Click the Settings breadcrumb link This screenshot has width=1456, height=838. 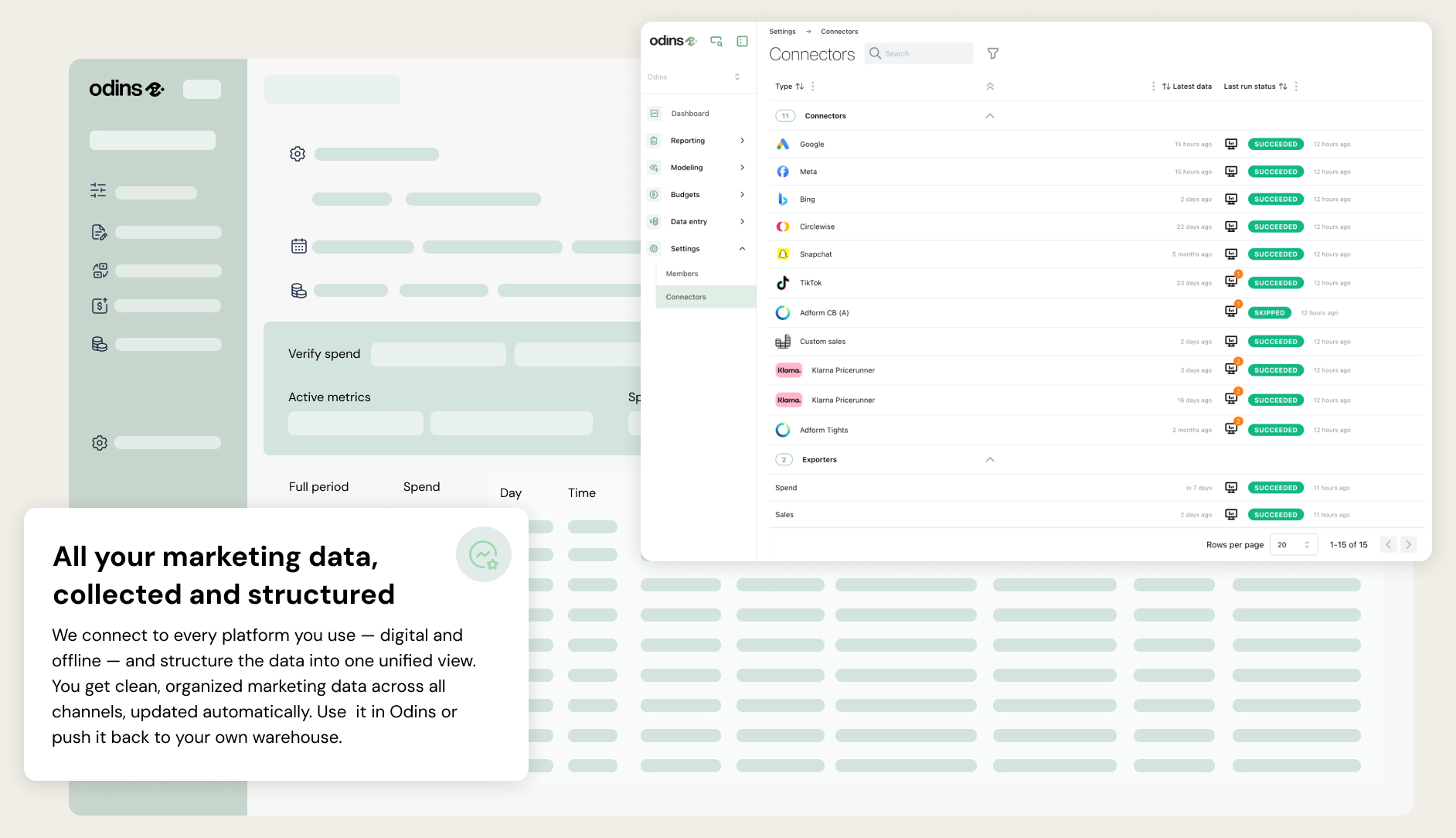click(x=782, y=31)
